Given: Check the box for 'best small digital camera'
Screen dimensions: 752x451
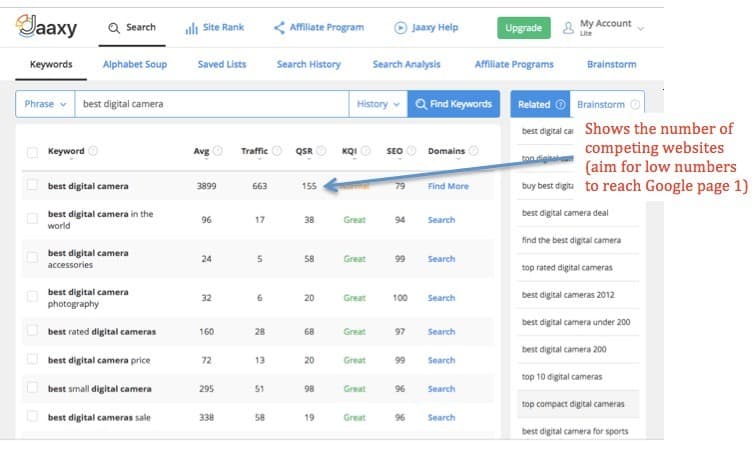Looking at the screenshot, I should coord(32,387).
